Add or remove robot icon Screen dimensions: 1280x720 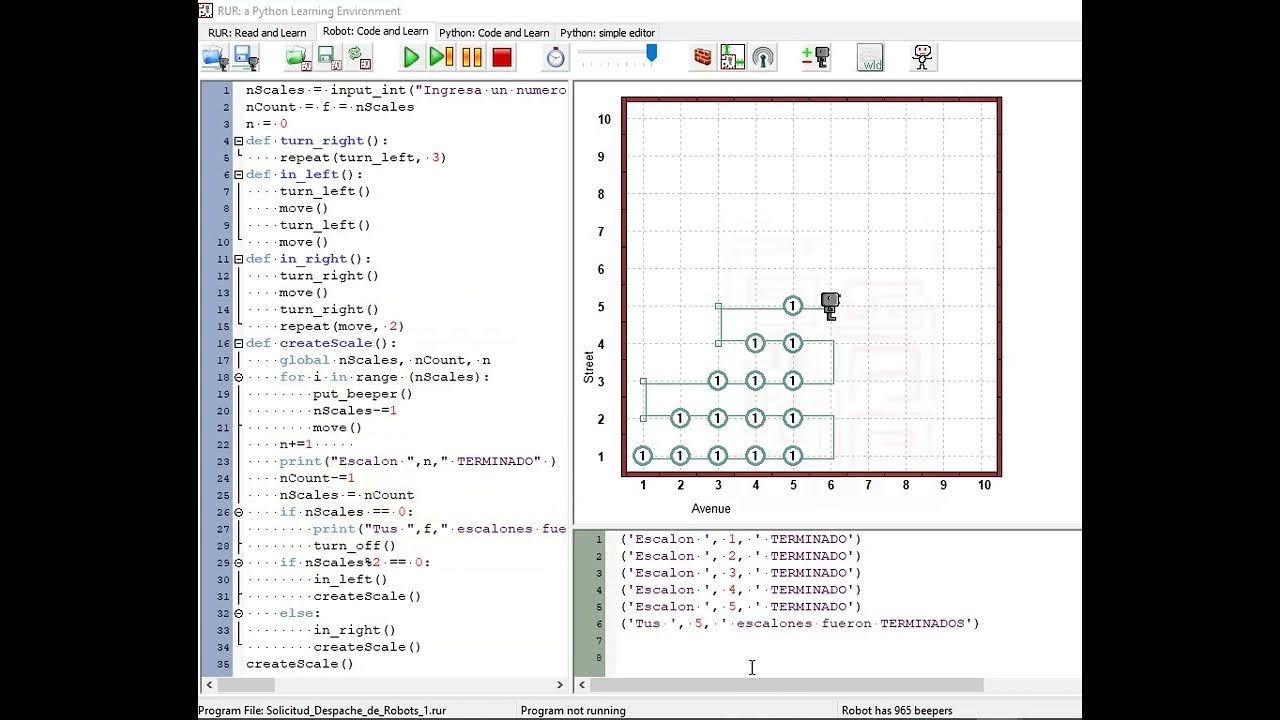[x=816, y=58]
